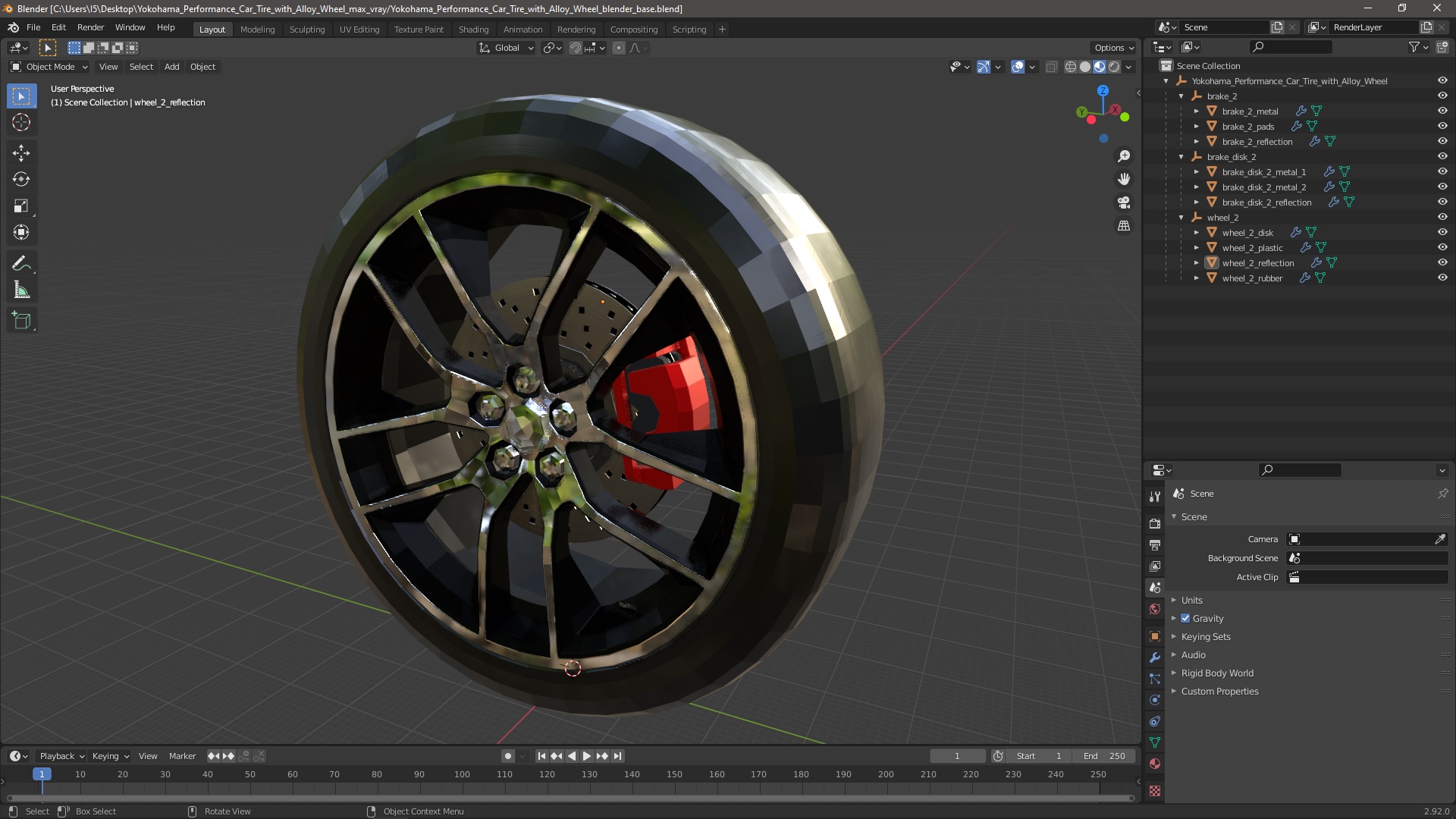Click the eyedropper next to Camera field
The height and width of the screenshot is (819, 1456).
1439,539
